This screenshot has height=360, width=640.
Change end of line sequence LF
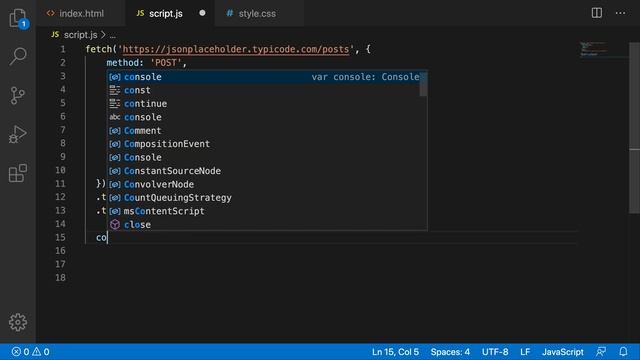[x=525, y=352]
